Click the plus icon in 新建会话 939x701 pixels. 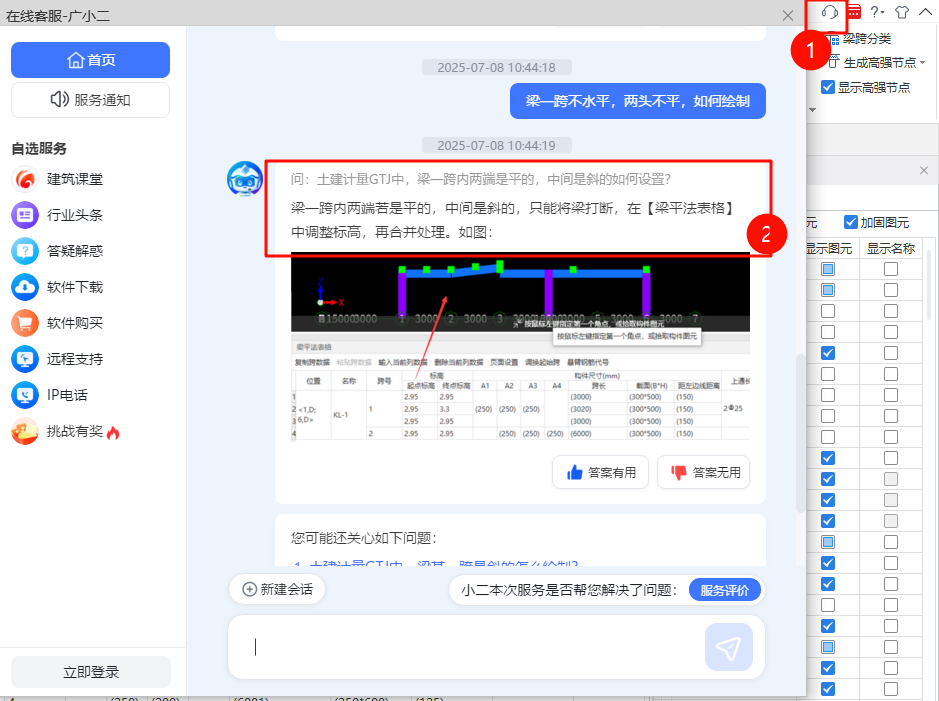249,589
